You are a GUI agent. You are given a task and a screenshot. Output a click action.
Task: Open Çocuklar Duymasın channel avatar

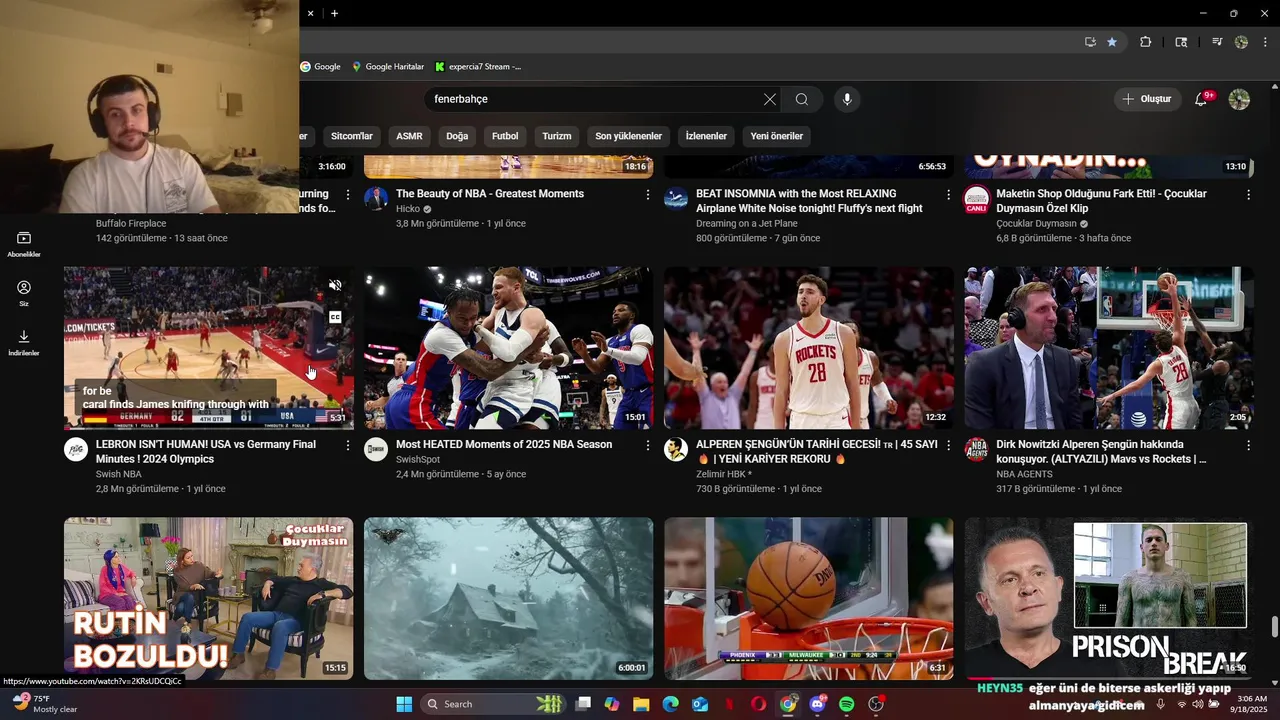point(976,198)
